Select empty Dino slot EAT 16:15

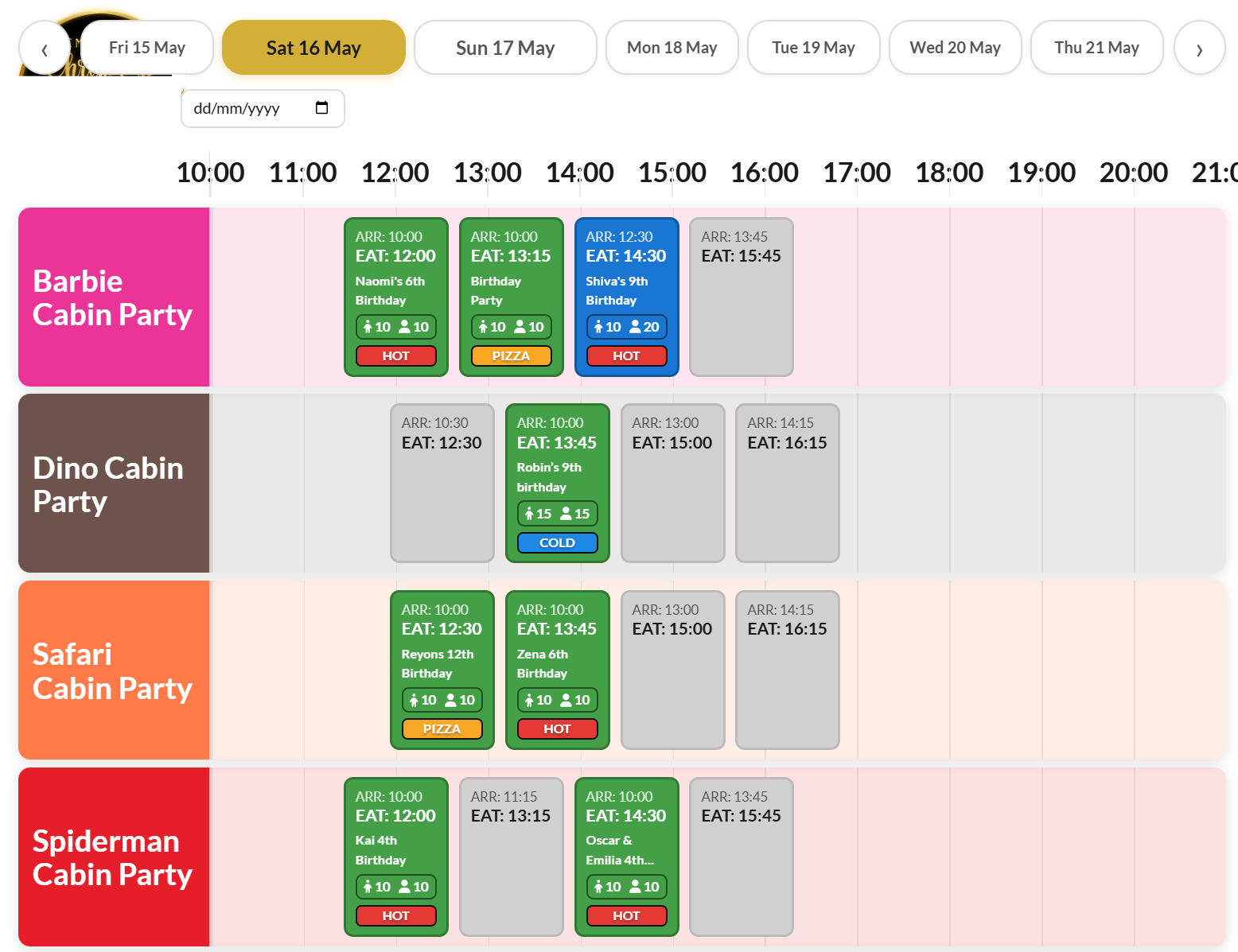point(788,483)
